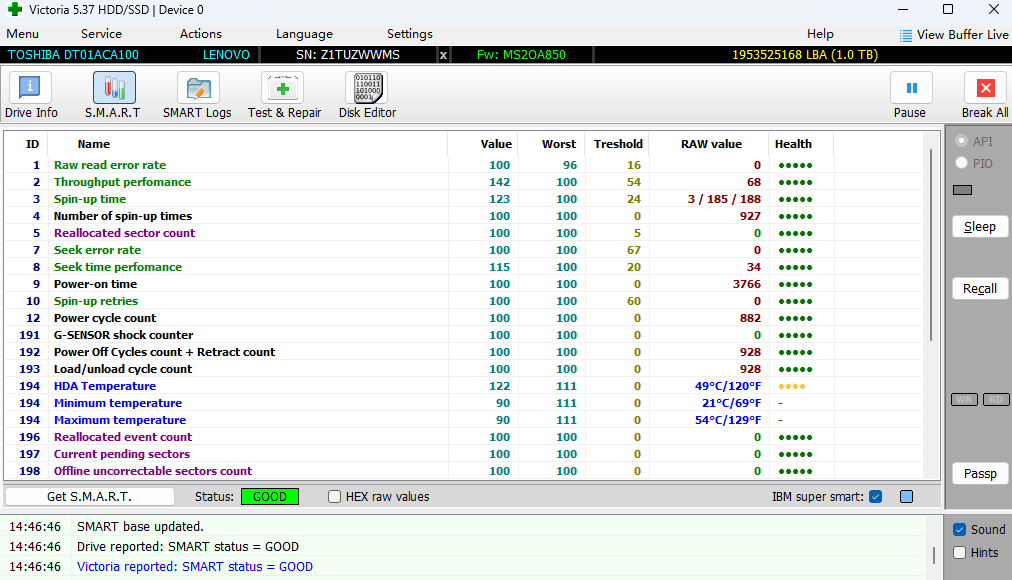Open the Language menu
This screenshot has width=1012, height=580.
click(x=304, y=34)
